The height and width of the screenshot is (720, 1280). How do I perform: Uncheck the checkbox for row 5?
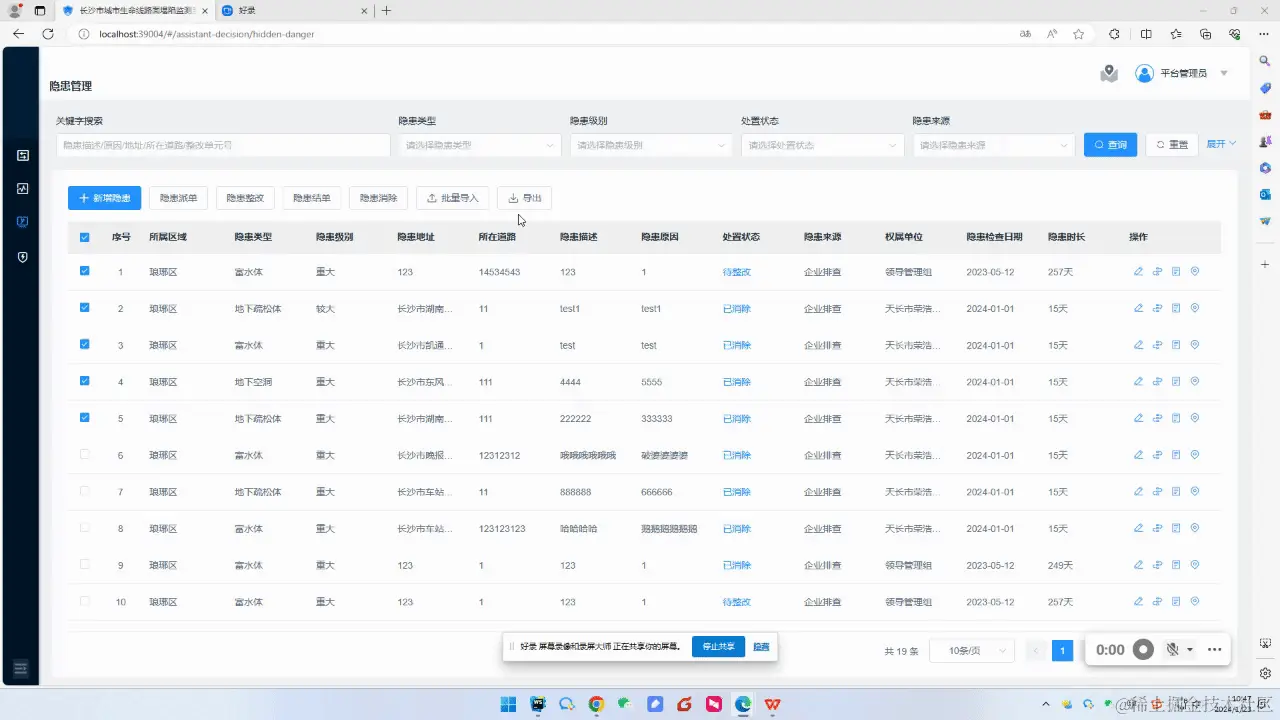84,418
